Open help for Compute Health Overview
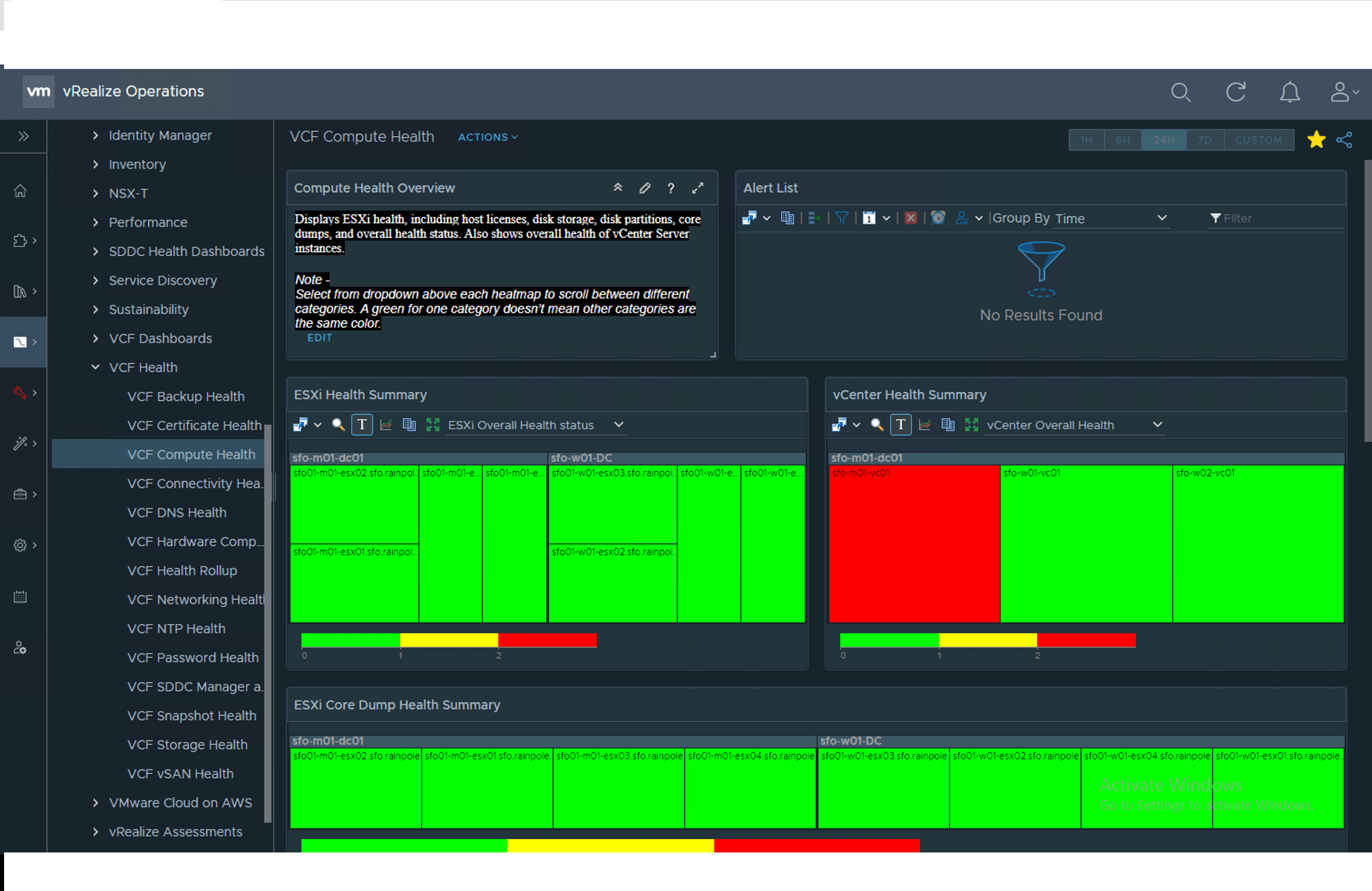 coord(671,188)
